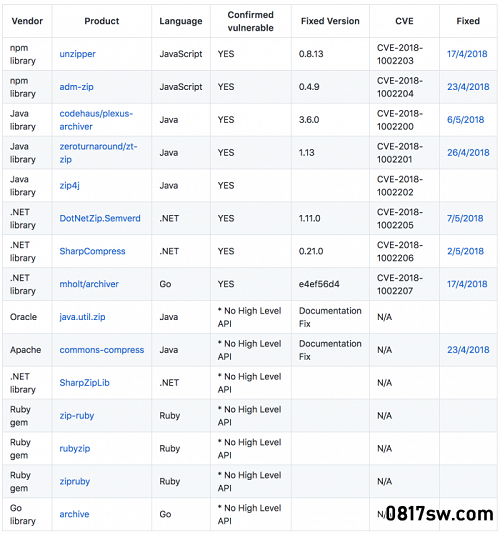Screen dimensions: 500x535
Task: Open the zipruby gem link
Action: 75,481
